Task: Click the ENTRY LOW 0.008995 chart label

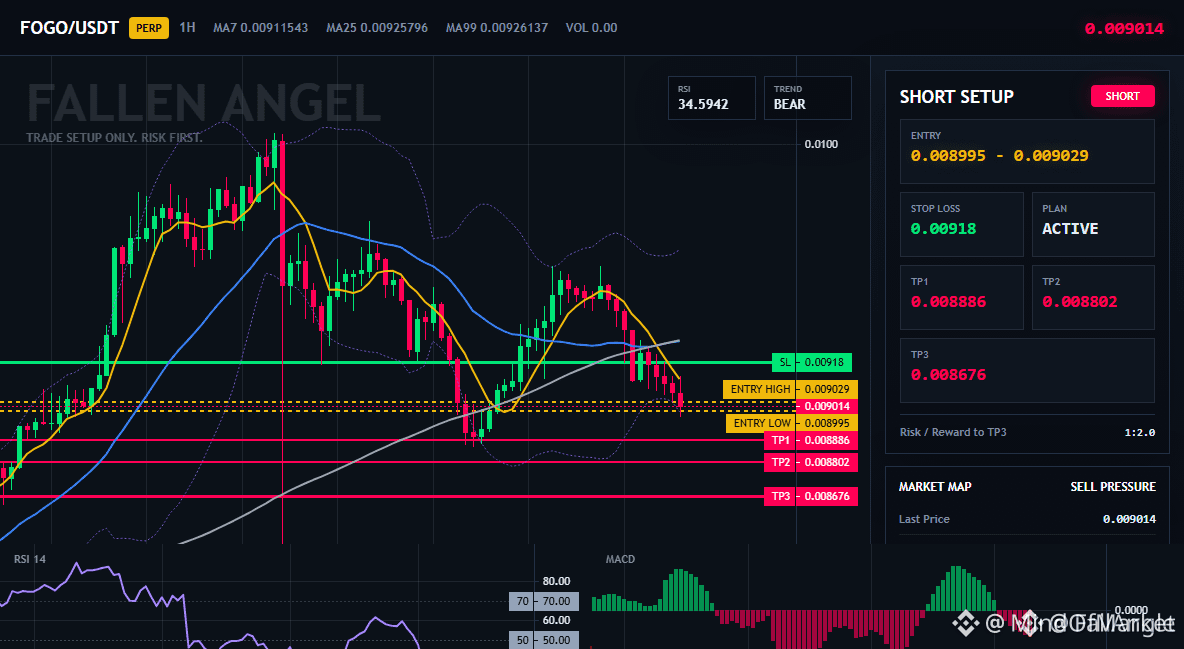Action: 791,423
